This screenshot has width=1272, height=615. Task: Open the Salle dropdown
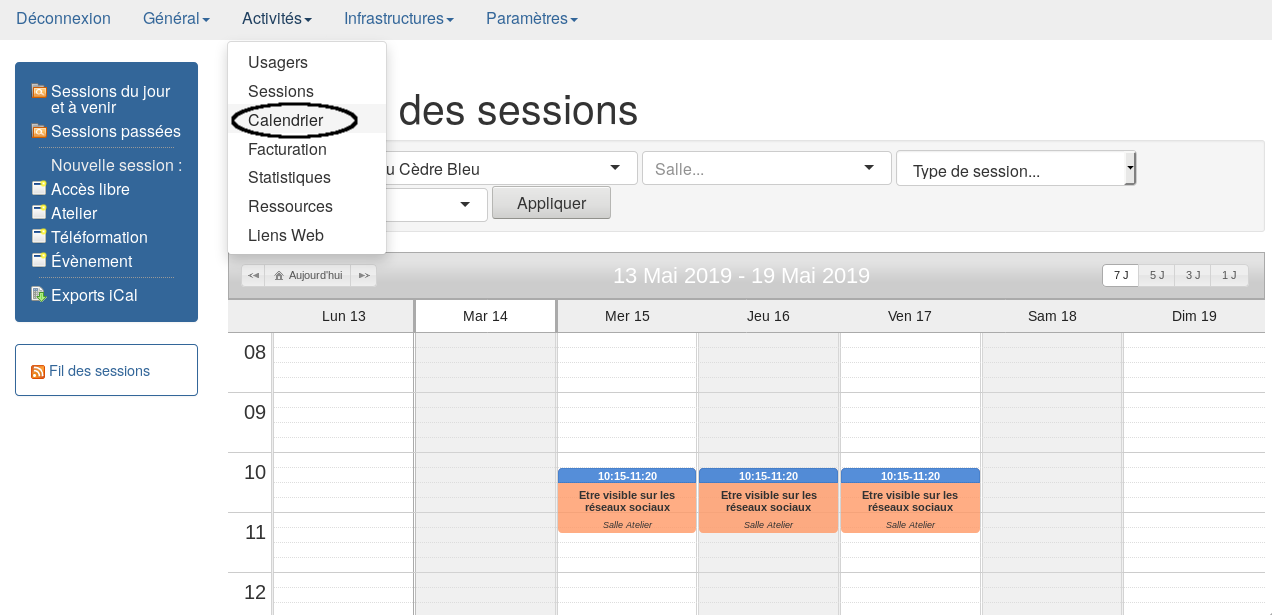pos(766,169)
